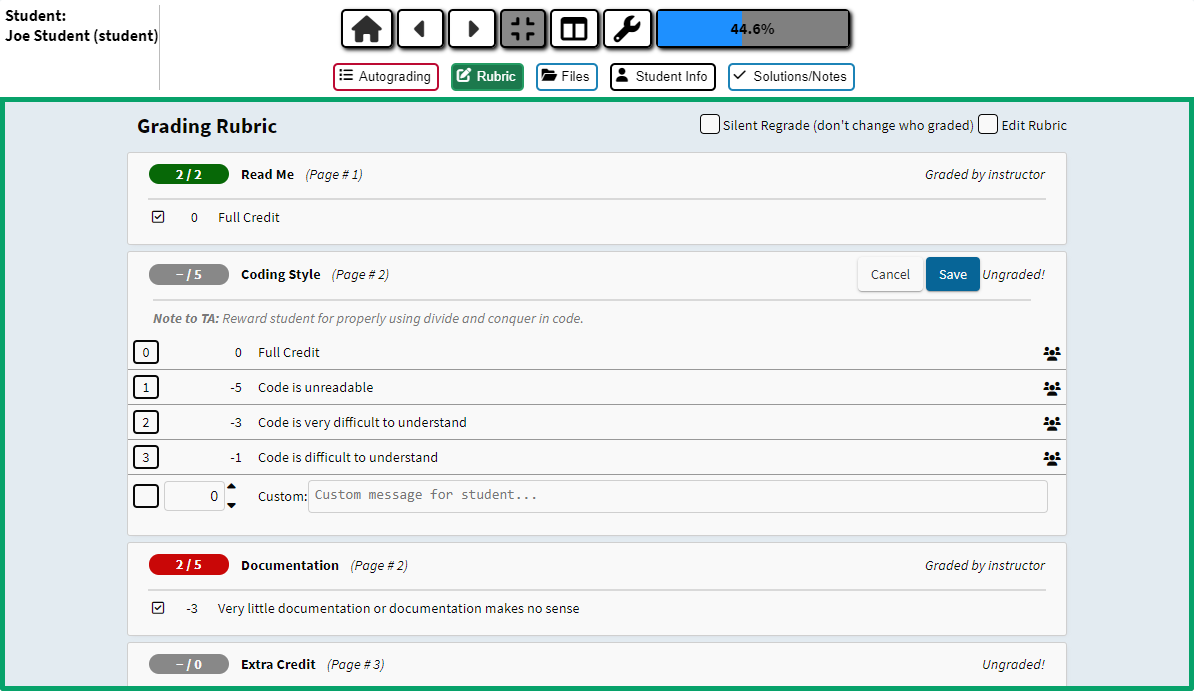Image resolution: width=1194 pixels, height=691 pixels.
Task: Open the Solutions/Notes panel tab
Action: [791, 76]
